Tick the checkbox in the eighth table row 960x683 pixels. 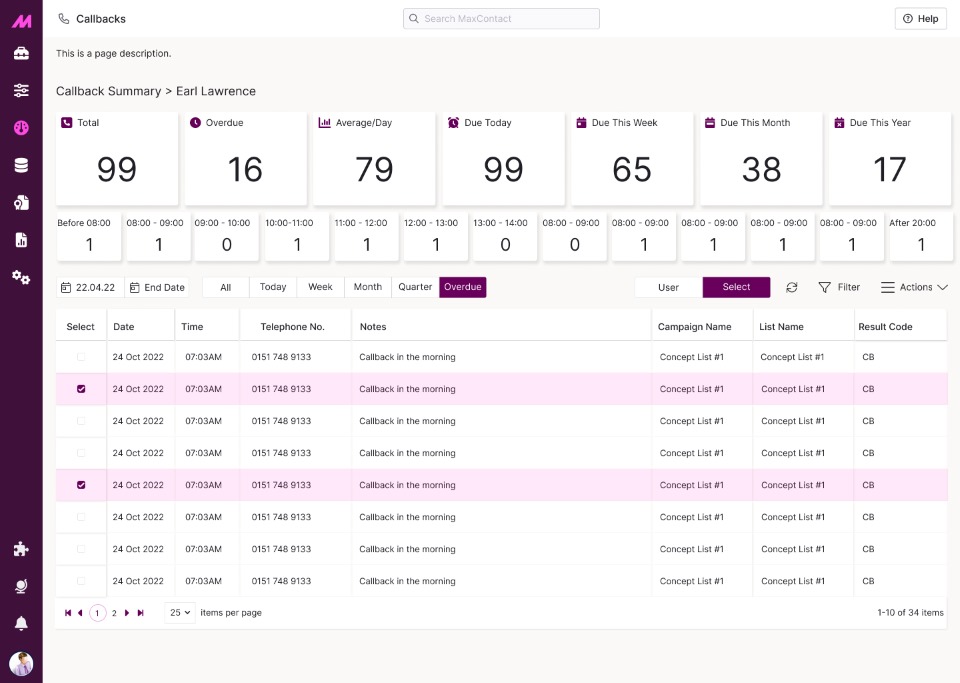click(x=81, y=581)
